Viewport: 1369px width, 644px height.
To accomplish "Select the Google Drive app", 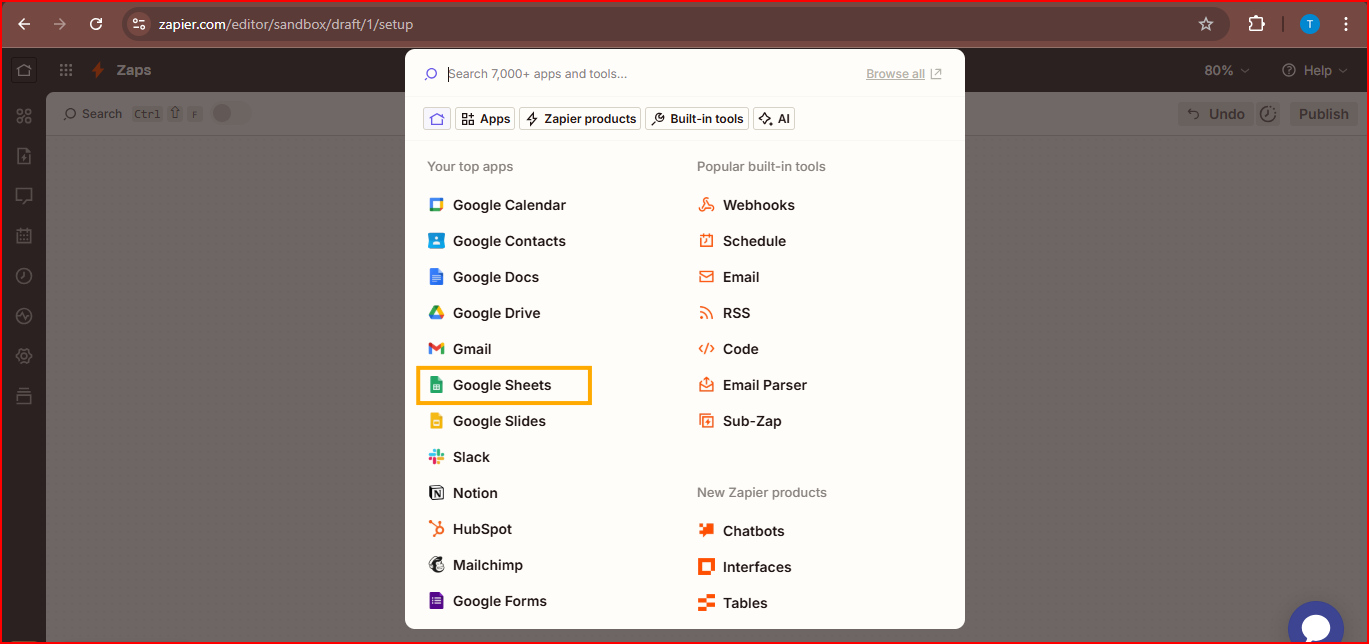I will 485,313.
